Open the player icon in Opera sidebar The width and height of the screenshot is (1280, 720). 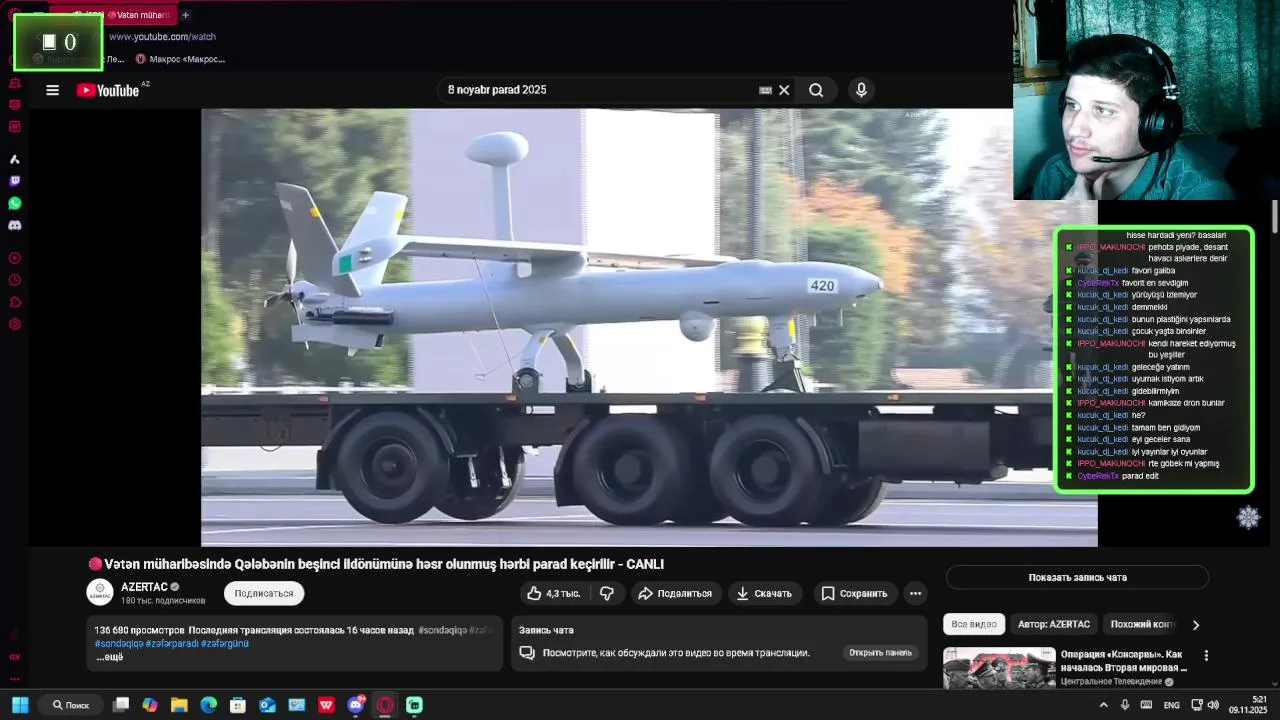pyautogui.click(x=15, y=258)
